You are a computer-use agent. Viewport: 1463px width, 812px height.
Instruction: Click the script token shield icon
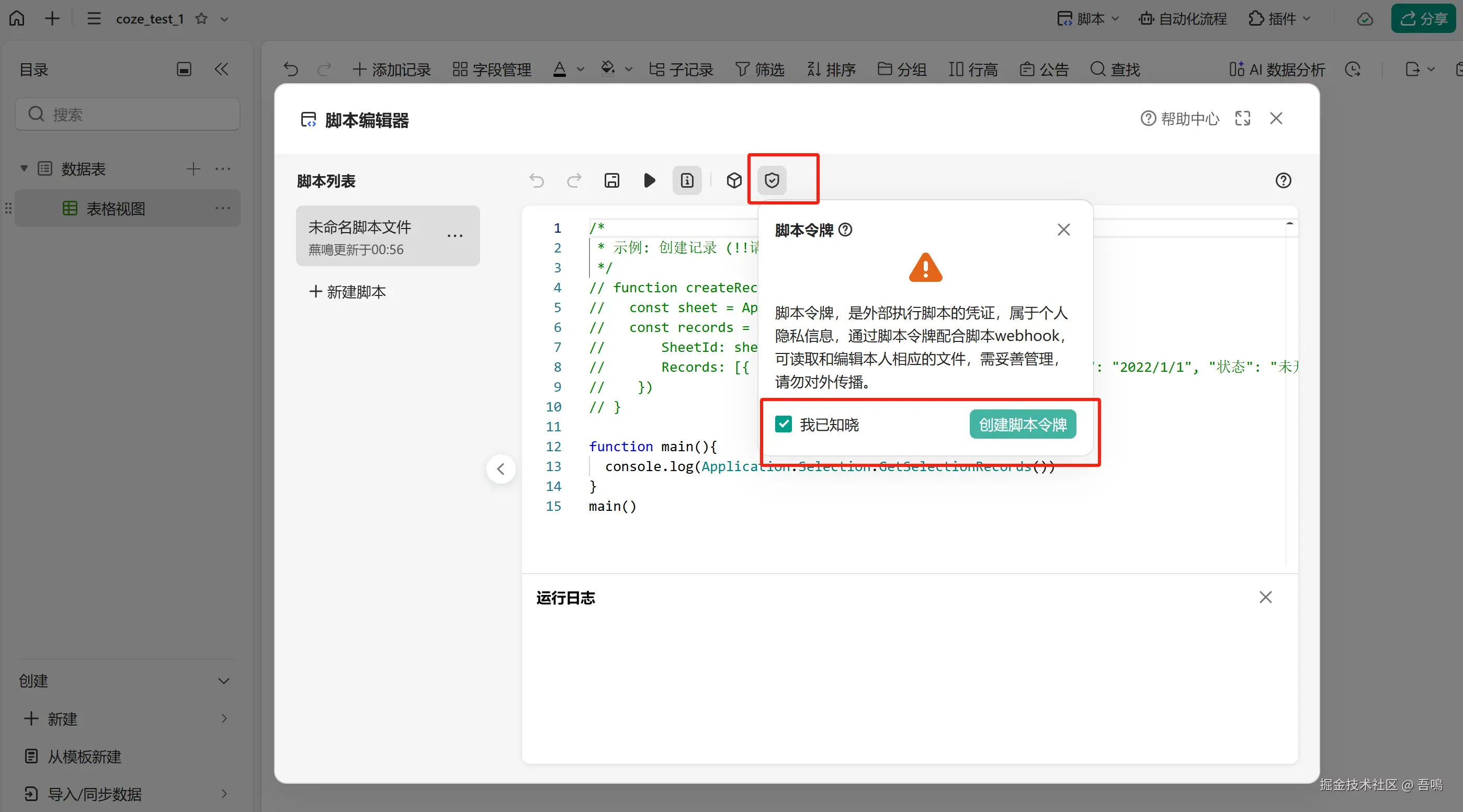pyautogui.click(x=772, y=180)
